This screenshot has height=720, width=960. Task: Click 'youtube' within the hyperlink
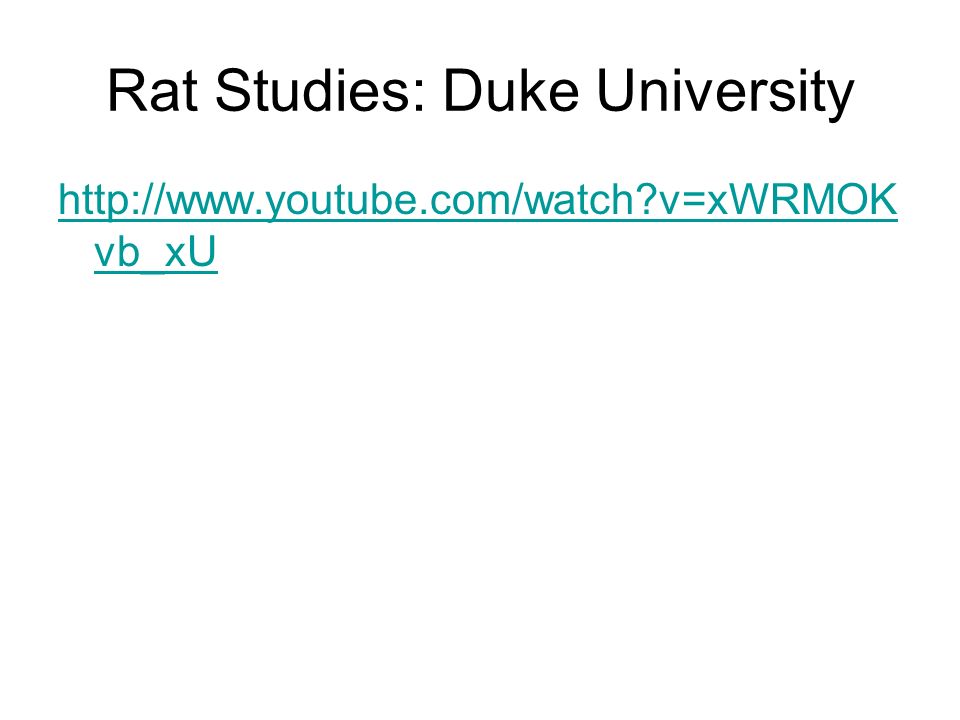(x=343, y=202)
